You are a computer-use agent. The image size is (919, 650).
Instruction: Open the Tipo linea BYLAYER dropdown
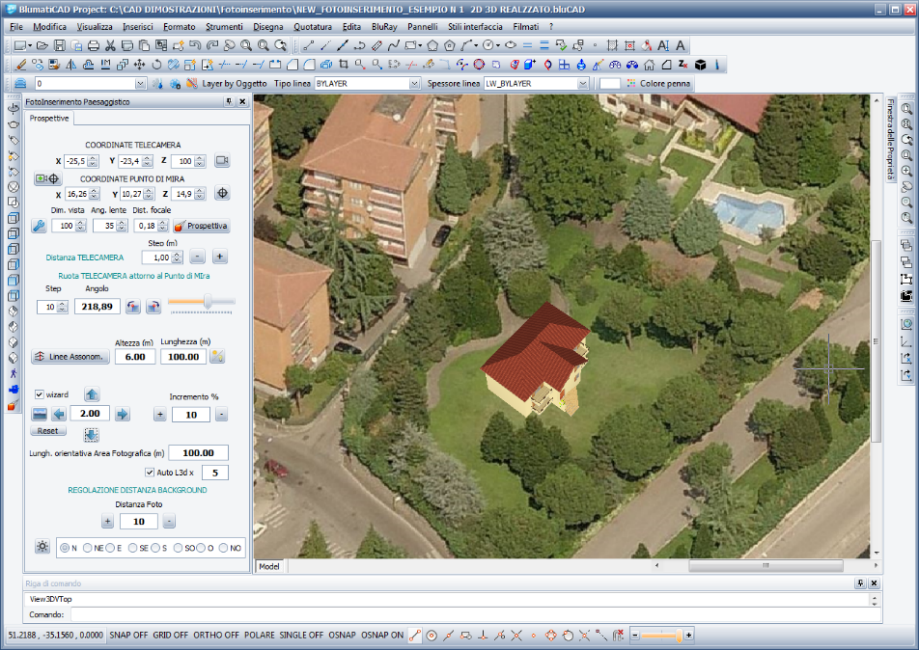pos(414,84)
